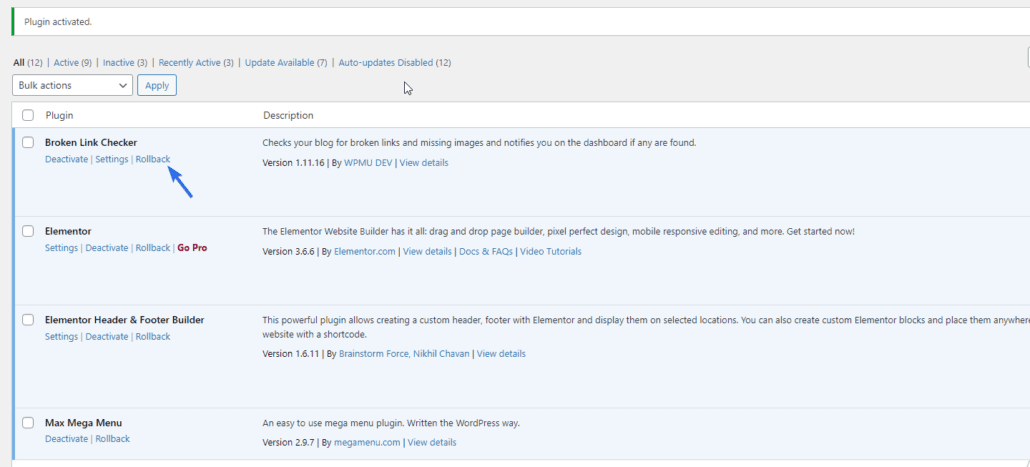Click the 'Version 2.9.7' text
Screen dimensions: 1030x467
(x=288, y=443)
